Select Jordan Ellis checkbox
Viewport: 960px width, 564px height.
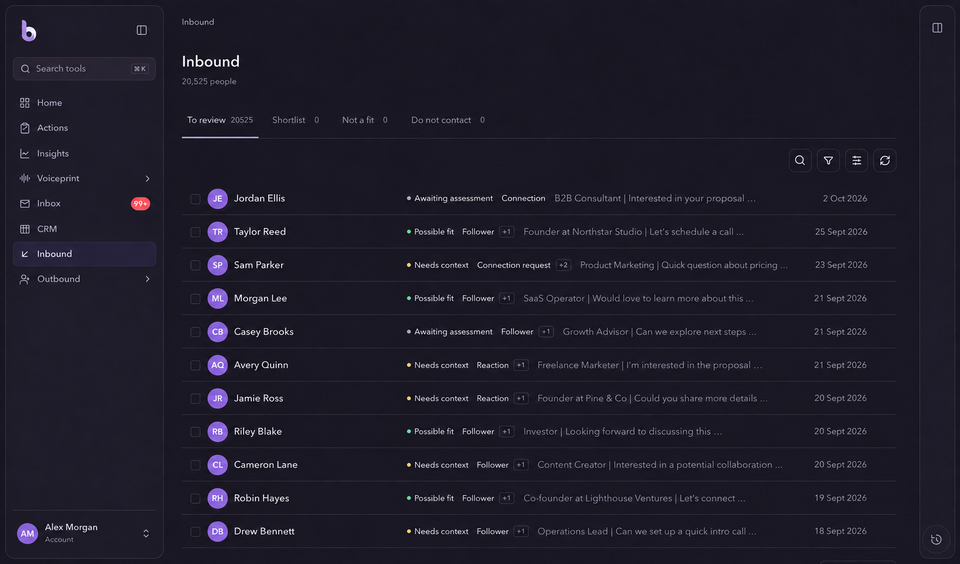(x=195, y=199)
